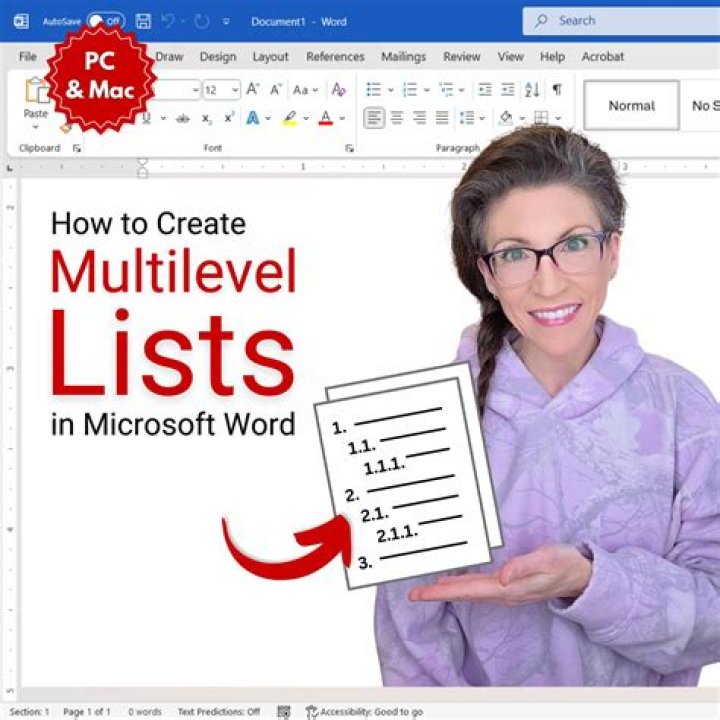The height and width of the screenshot is (720, 720).
Task: Toggle the AutoSave switch
Action: tap(106, 21)
